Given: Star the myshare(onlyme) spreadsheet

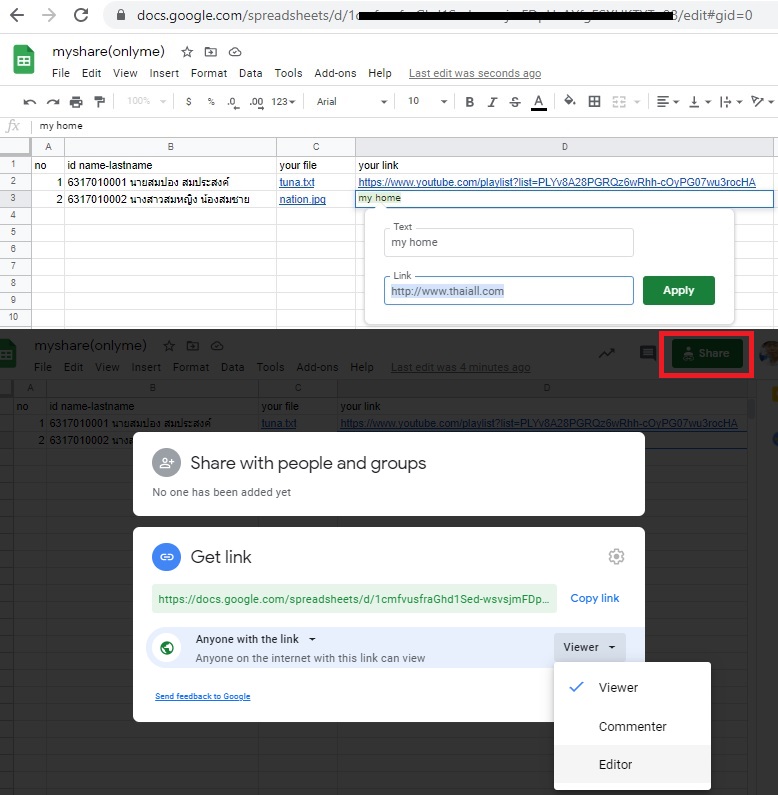Looking at the screenshot, I should 187,52.
